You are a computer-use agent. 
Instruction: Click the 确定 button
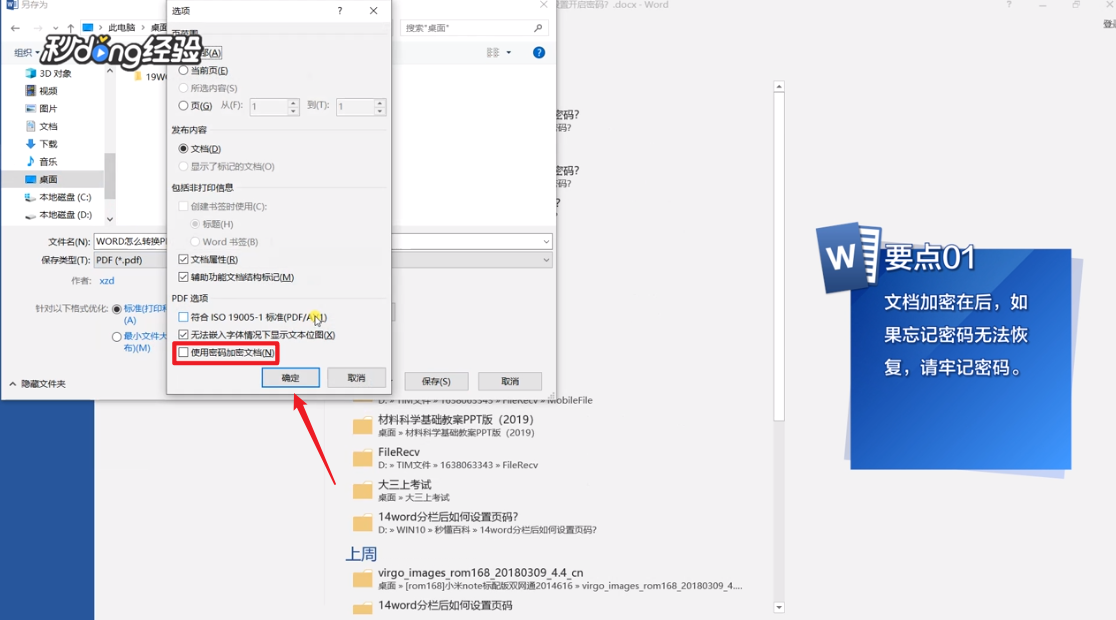[292, 377]
